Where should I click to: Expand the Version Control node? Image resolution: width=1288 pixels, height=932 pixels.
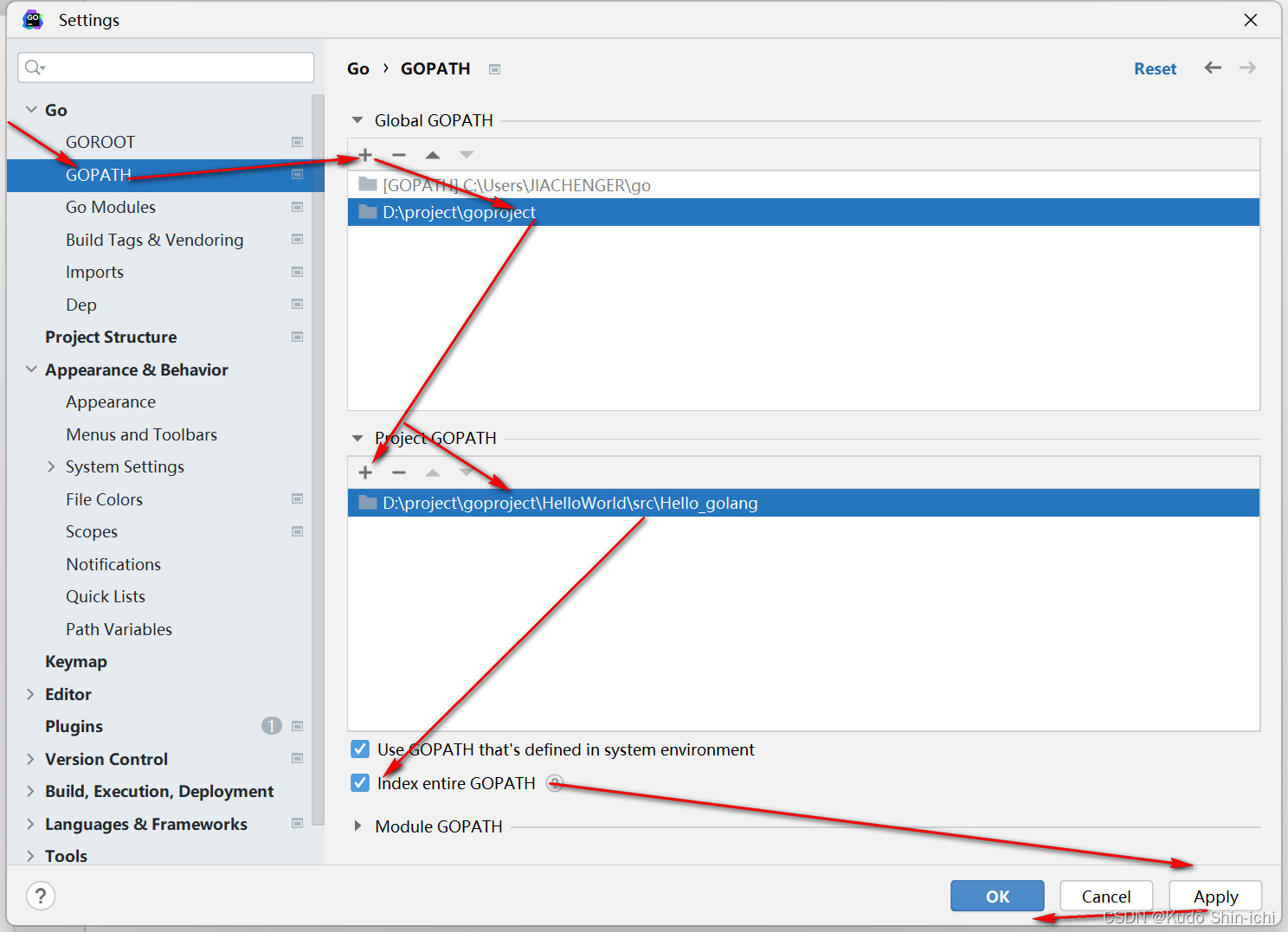[31, 759]
